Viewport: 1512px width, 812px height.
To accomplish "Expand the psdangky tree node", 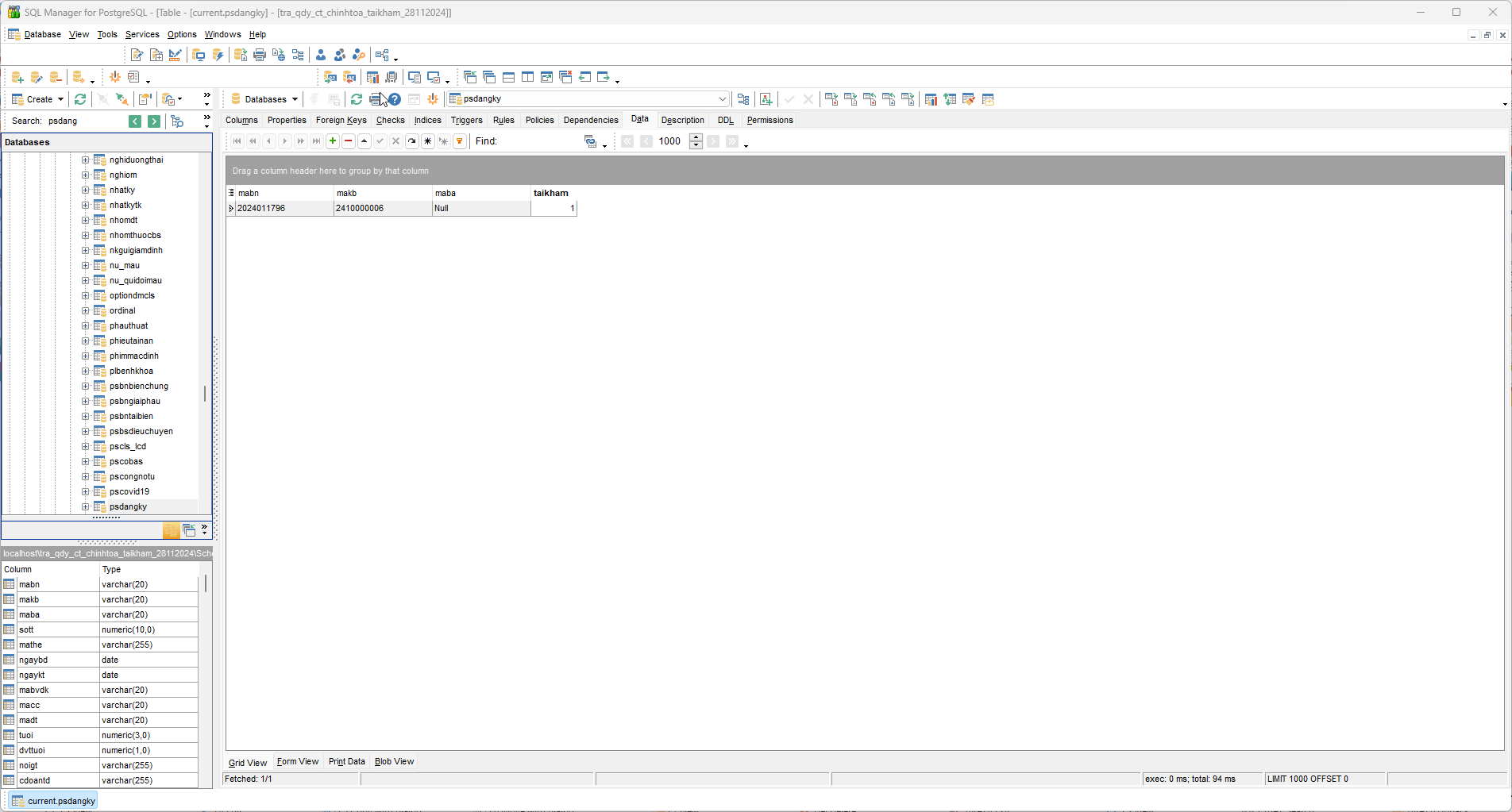I will coord(86,506).
